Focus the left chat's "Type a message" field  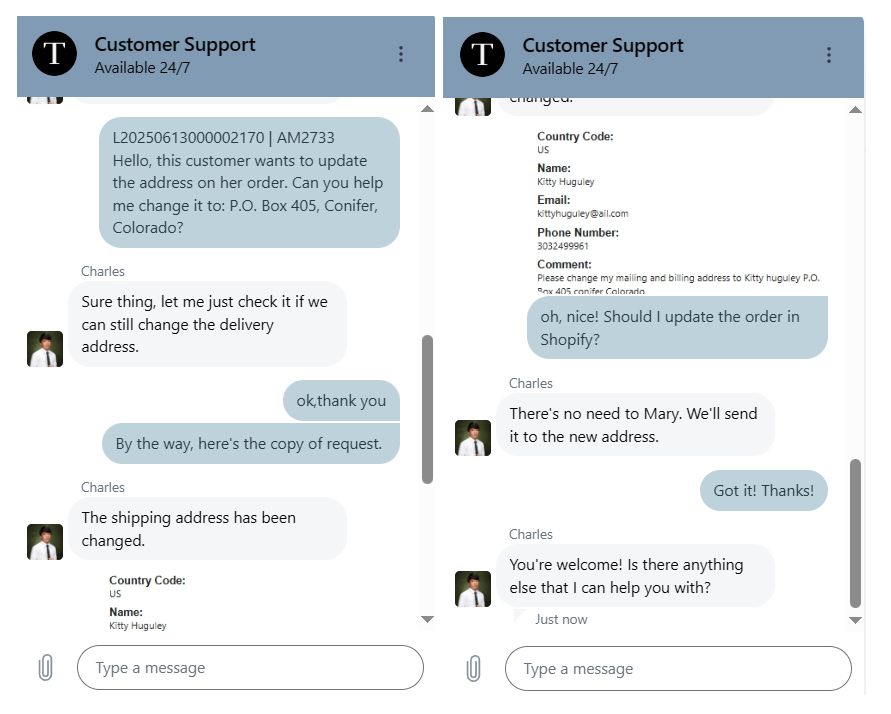(x=250, y=668)
